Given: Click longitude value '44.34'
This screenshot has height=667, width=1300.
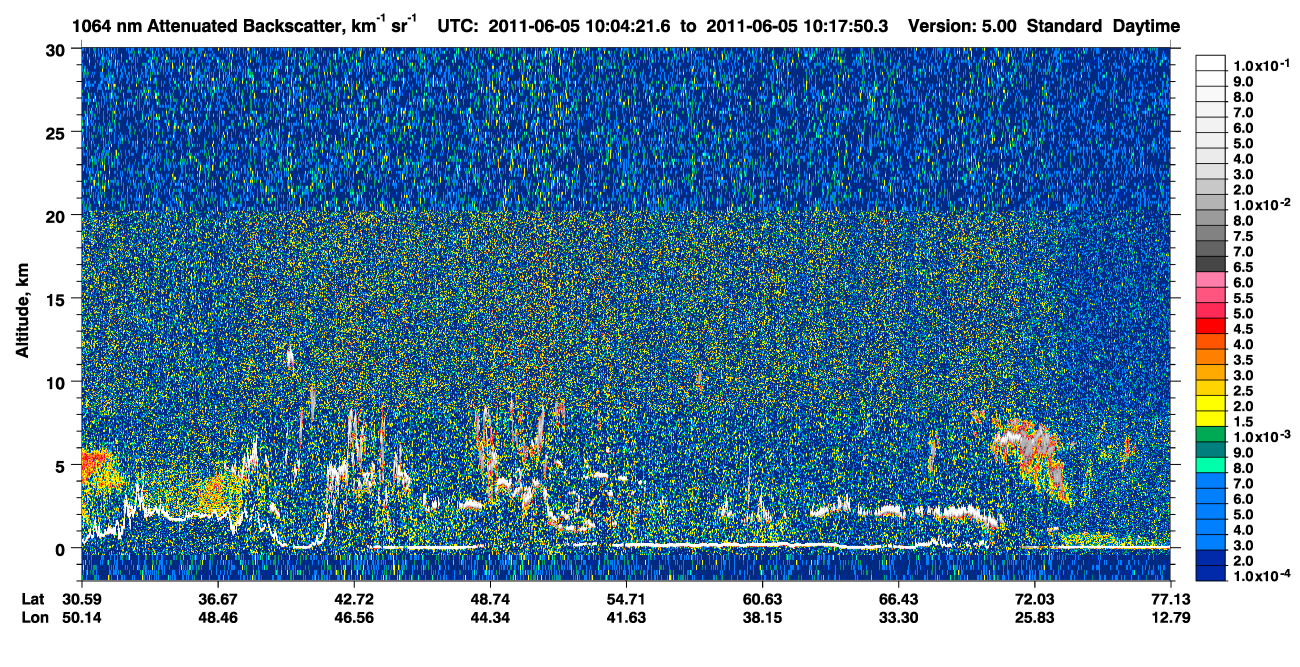Looking at the screenshot, I should coord(490,617).
